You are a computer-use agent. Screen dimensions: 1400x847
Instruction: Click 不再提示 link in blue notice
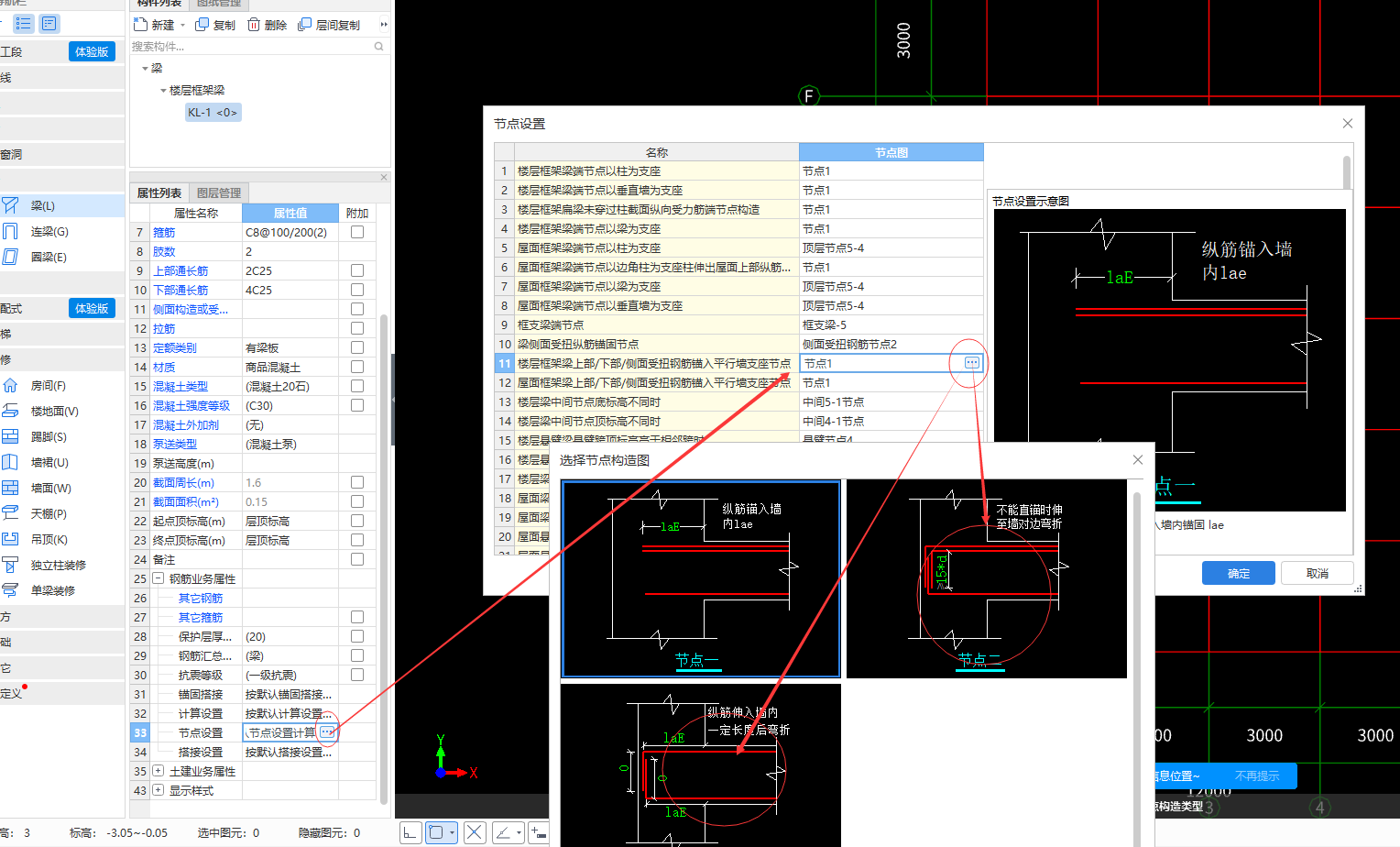(x=1257, y=775)
